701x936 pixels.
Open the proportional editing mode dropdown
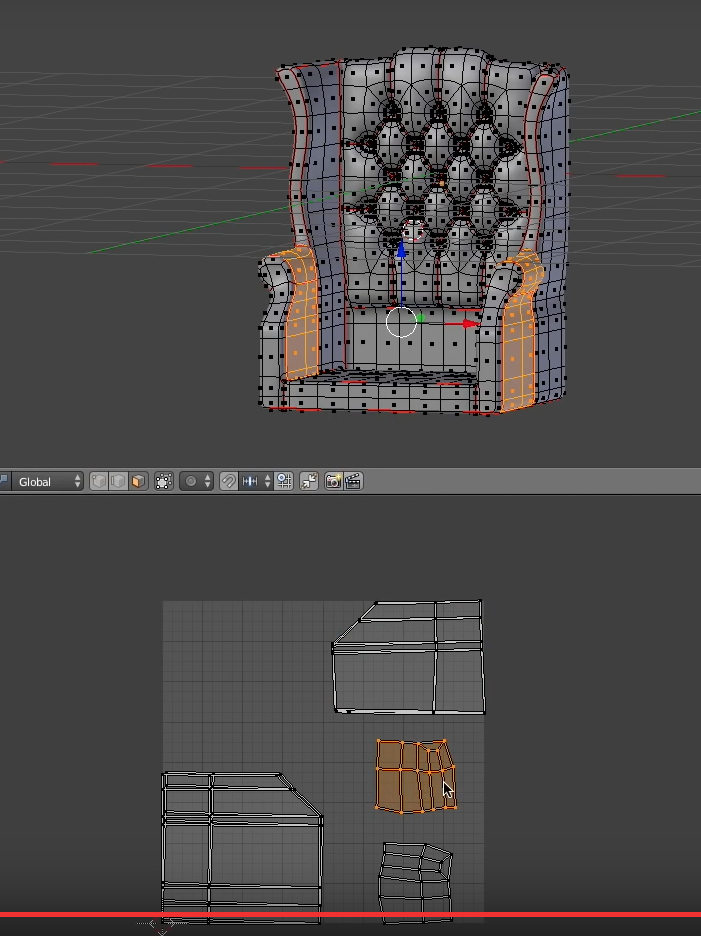tap(196, 482)
